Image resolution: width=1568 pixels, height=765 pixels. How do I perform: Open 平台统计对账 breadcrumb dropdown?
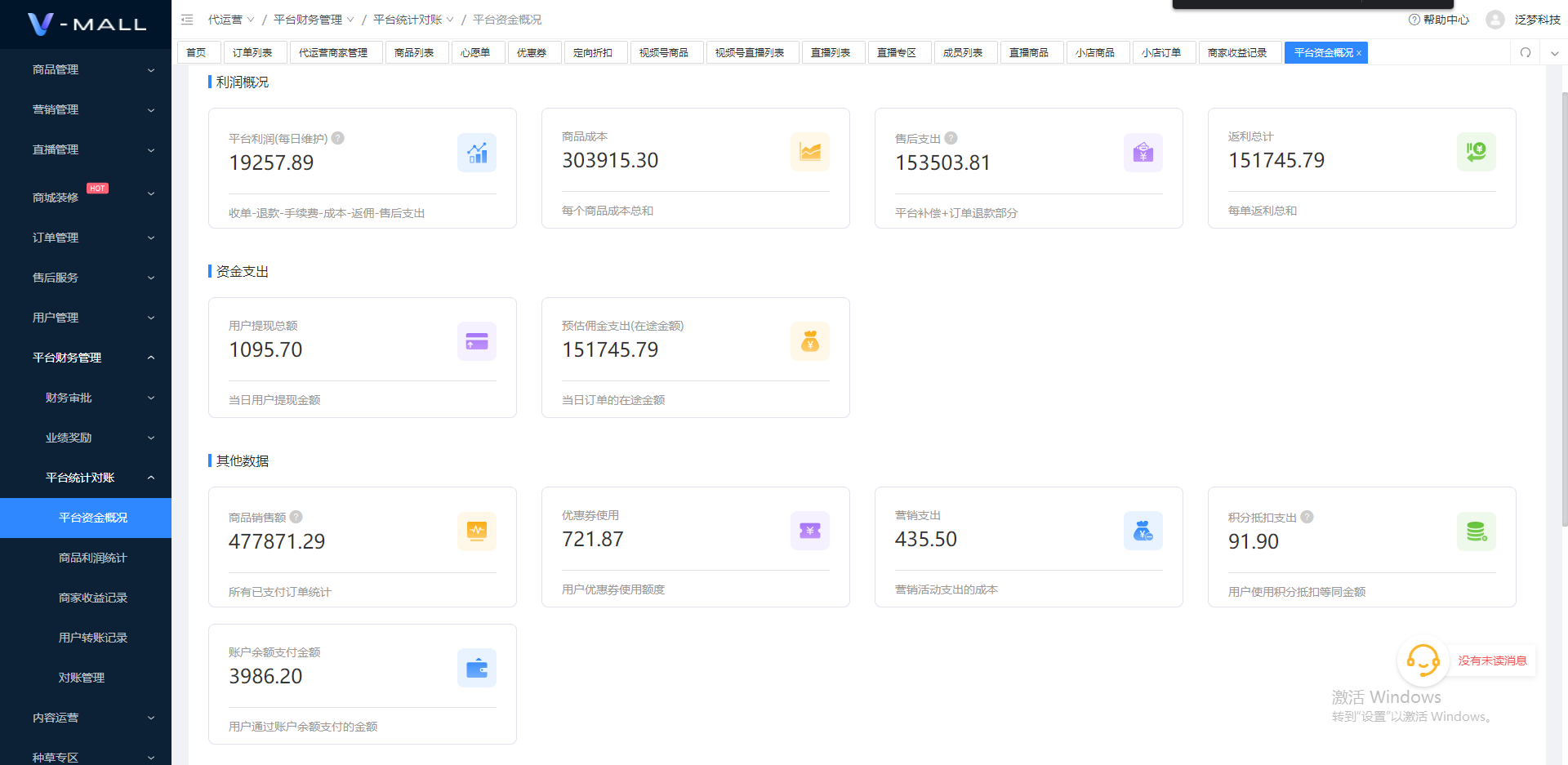pos(413,20)
